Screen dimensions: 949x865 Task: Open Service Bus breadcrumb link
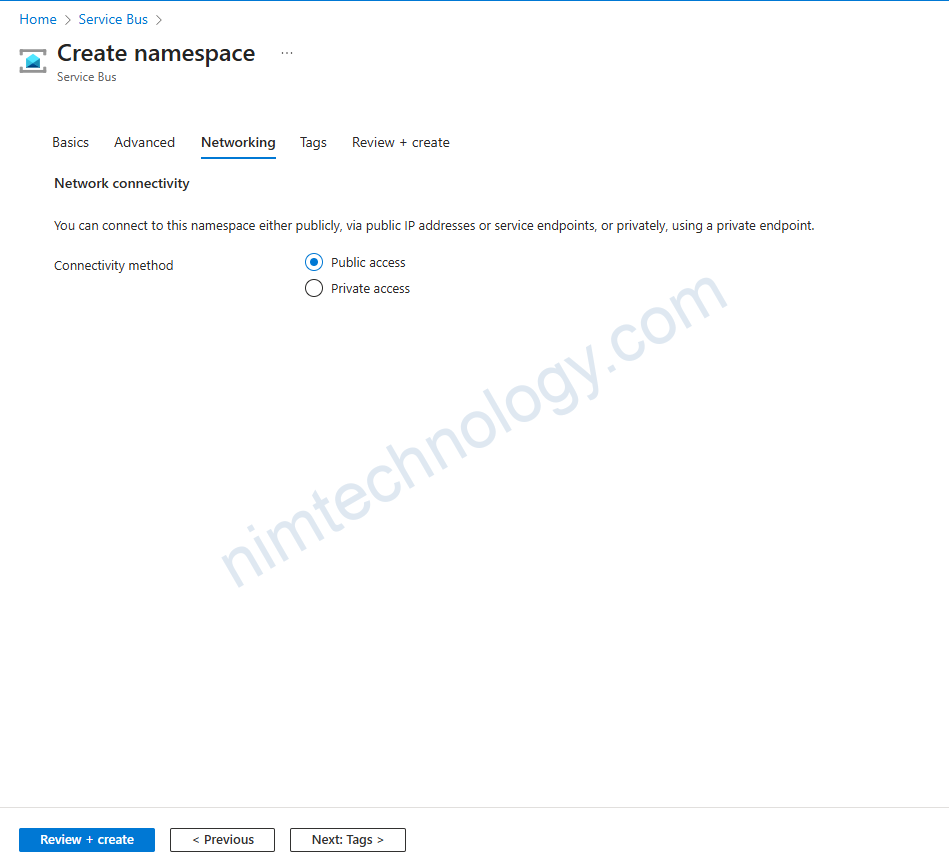pyautogui.click(x=113, y=20)
